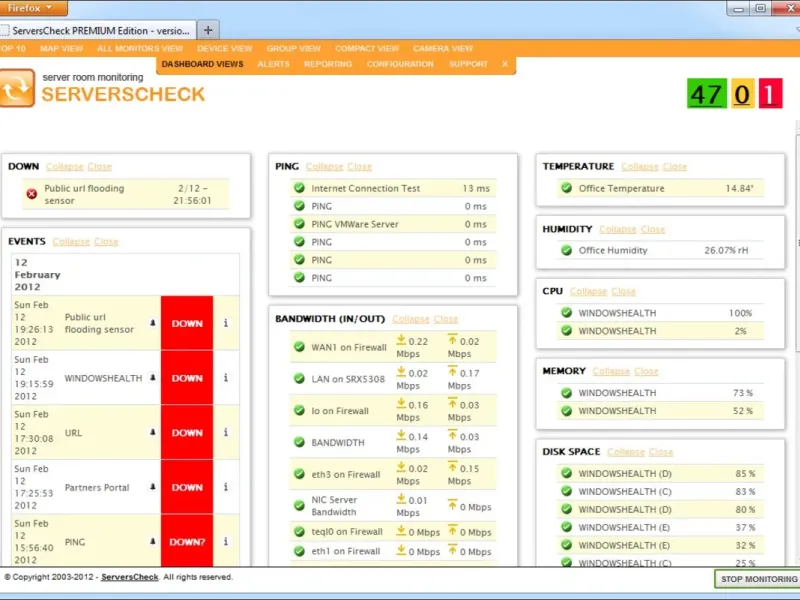Collapse the MEMORY panel
The width and height of the screenshot is (800, 600).
click(x=611, y=371)
